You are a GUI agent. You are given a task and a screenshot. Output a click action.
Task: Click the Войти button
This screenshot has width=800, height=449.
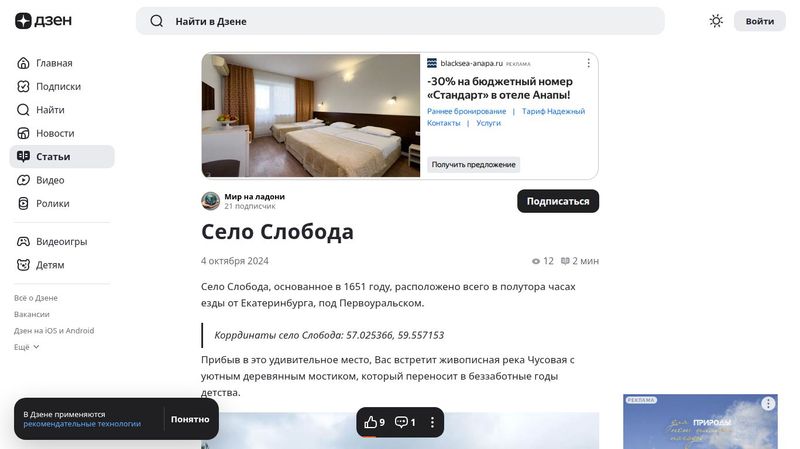(x=760, y=21)
